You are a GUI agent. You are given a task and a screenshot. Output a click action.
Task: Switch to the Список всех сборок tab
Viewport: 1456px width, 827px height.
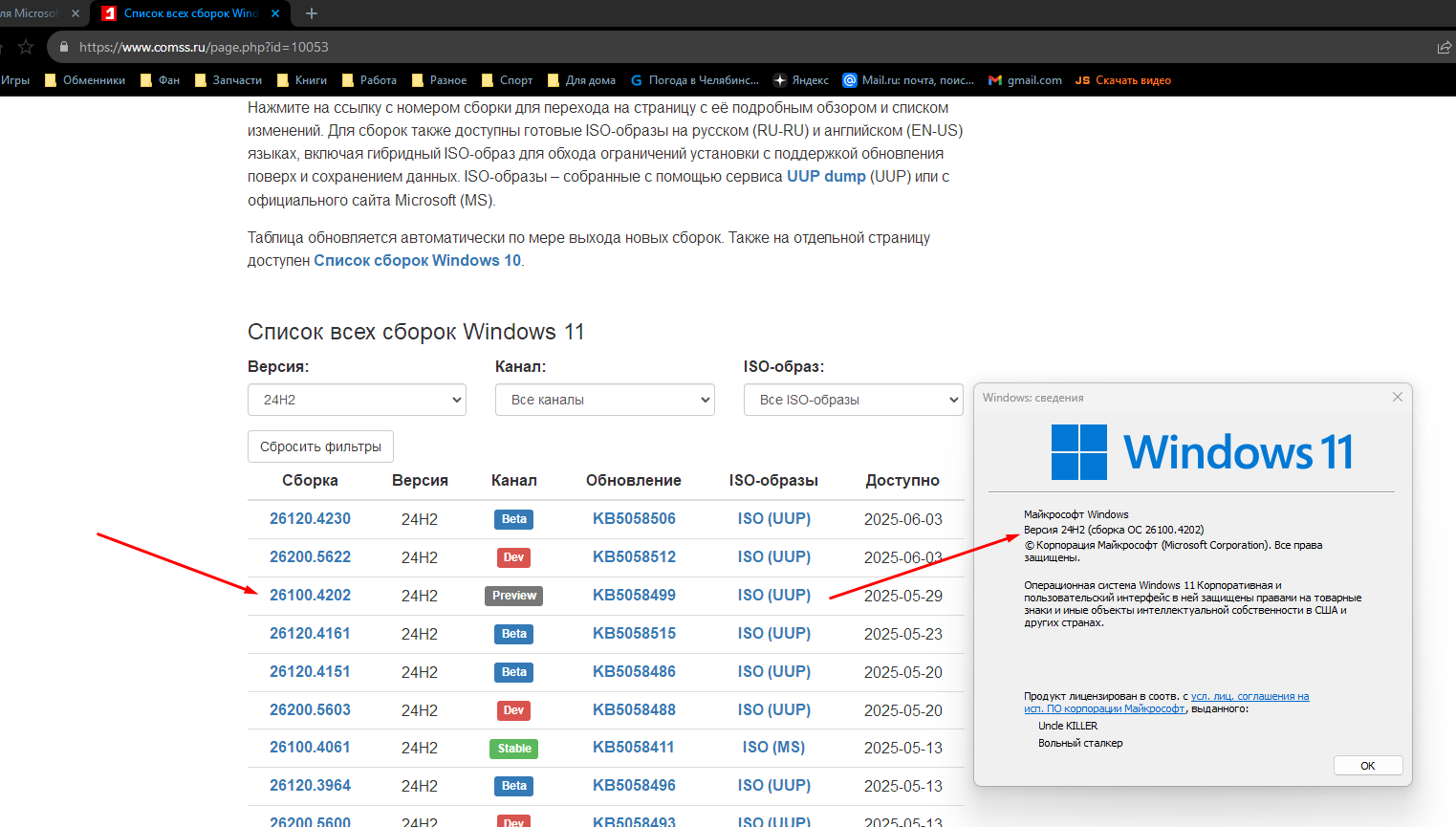pos(189,13)
